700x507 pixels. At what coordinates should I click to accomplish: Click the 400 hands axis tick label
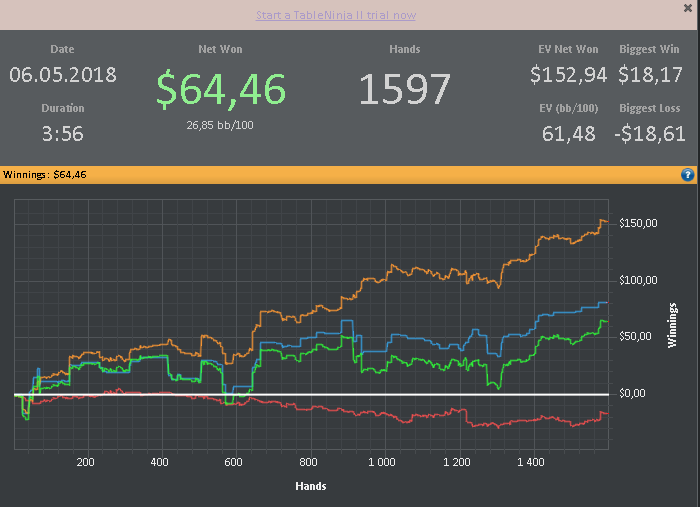(x=159, y=462)
